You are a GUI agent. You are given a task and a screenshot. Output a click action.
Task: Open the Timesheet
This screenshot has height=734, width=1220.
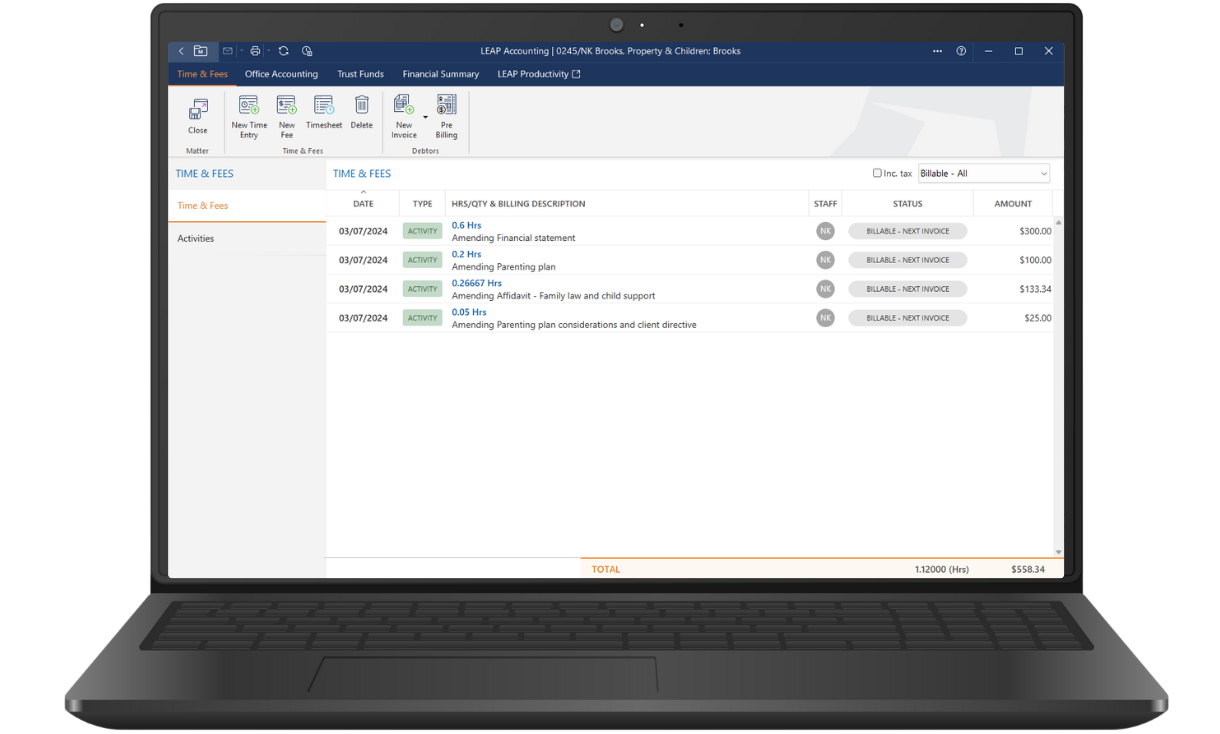click(x=324, y=112)
